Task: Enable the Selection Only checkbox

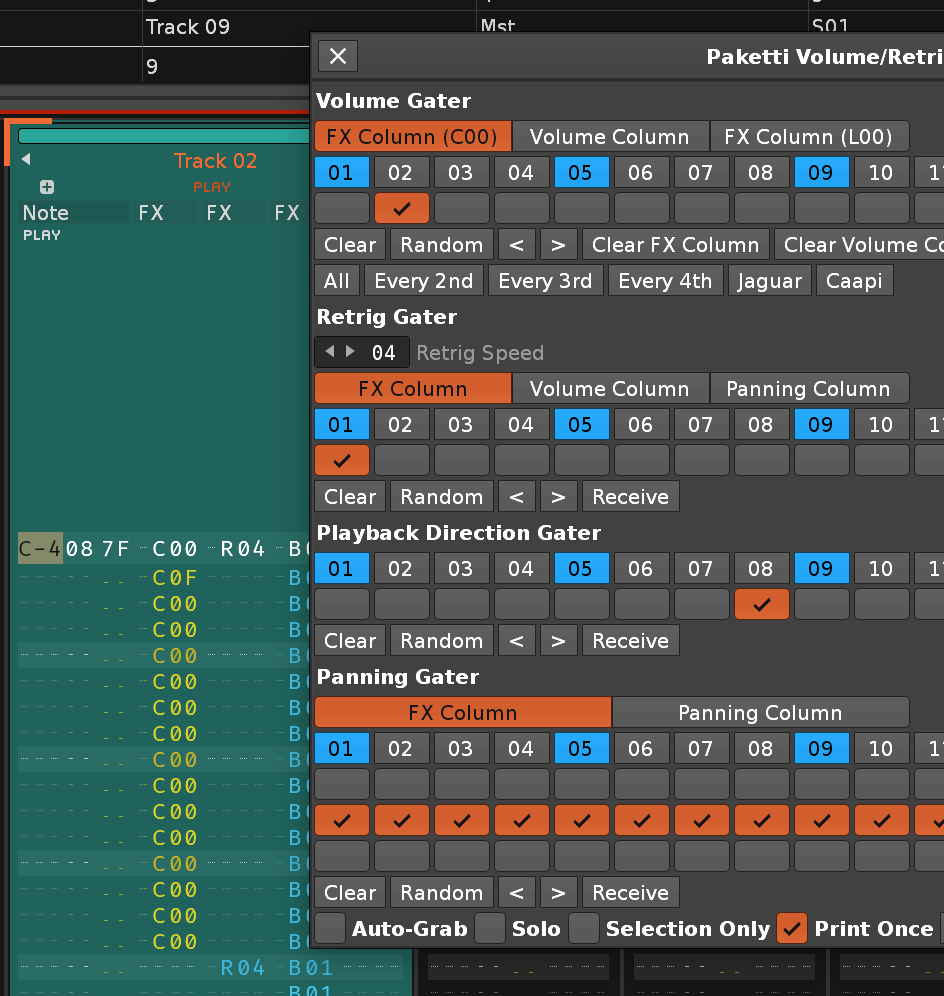Action: [584, 929]
